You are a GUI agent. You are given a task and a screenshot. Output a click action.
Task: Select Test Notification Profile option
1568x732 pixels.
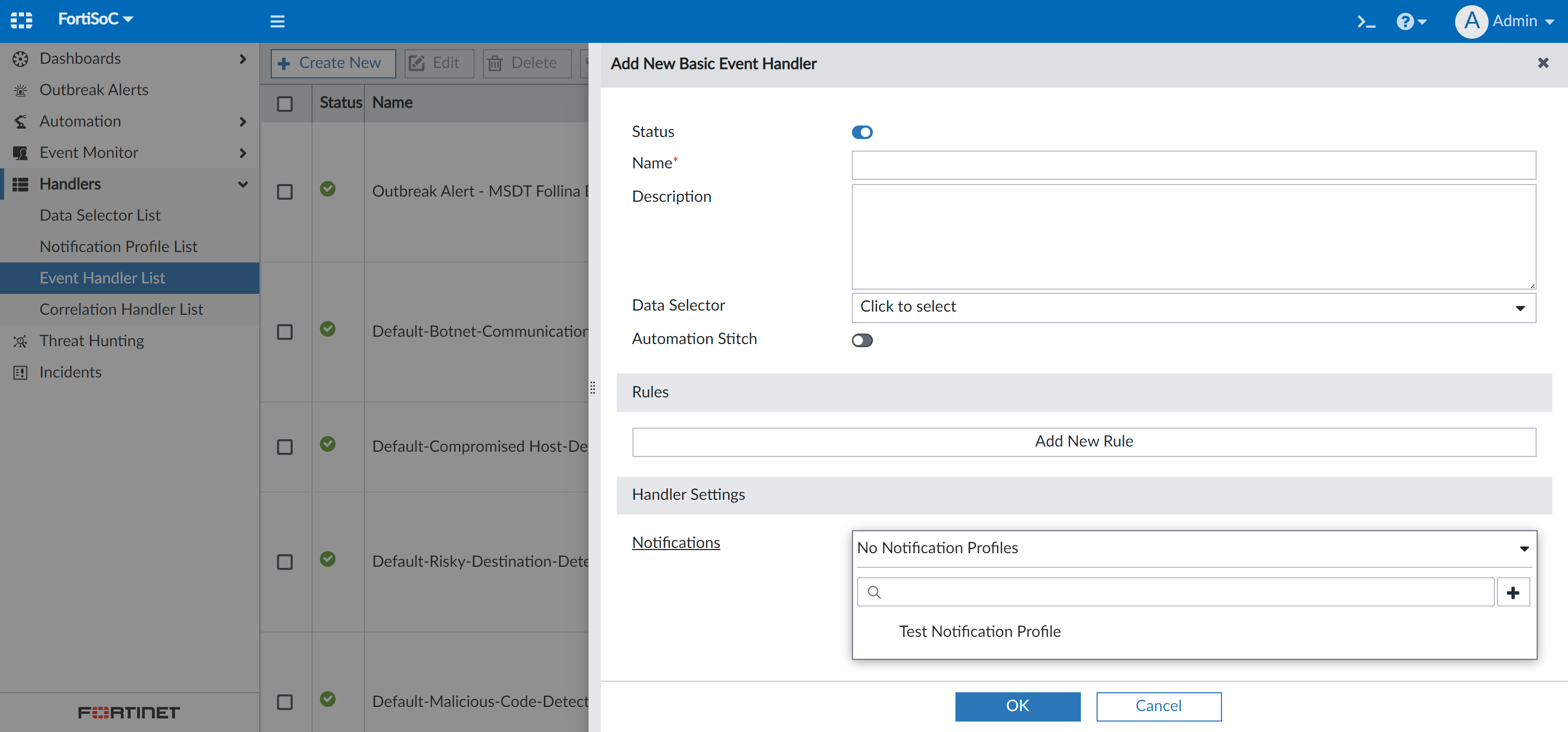[979, 632]
